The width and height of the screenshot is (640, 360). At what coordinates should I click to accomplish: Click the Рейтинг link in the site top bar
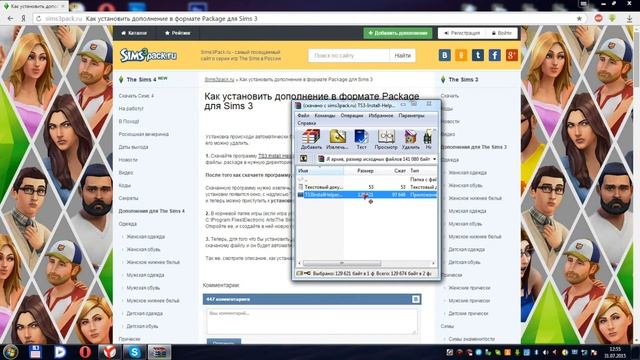point(178,33)
